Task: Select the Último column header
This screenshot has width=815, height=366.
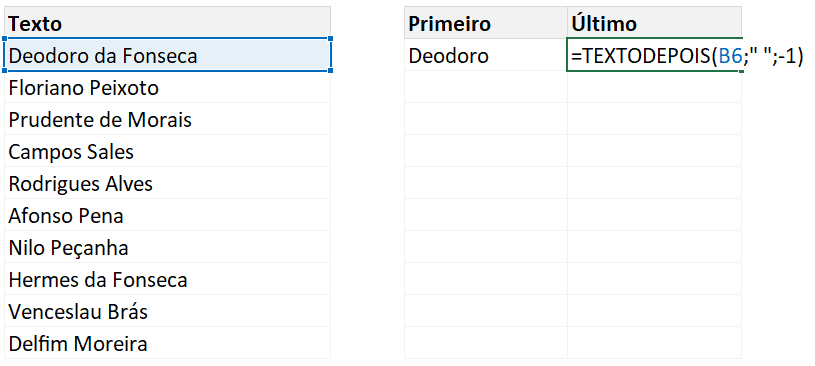Action: [654, 22]
